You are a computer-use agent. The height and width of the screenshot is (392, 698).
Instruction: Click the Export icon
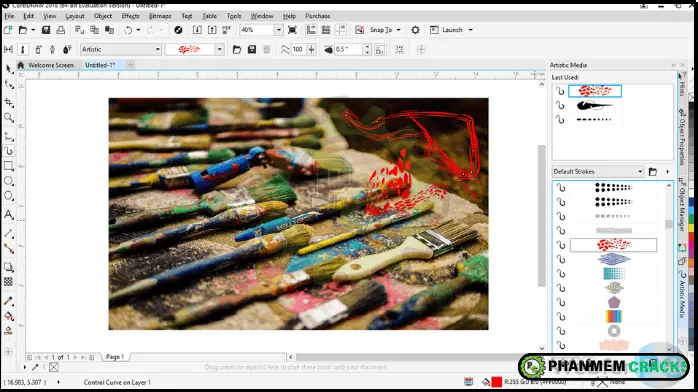pyautogui.click(x=212, y=30)
